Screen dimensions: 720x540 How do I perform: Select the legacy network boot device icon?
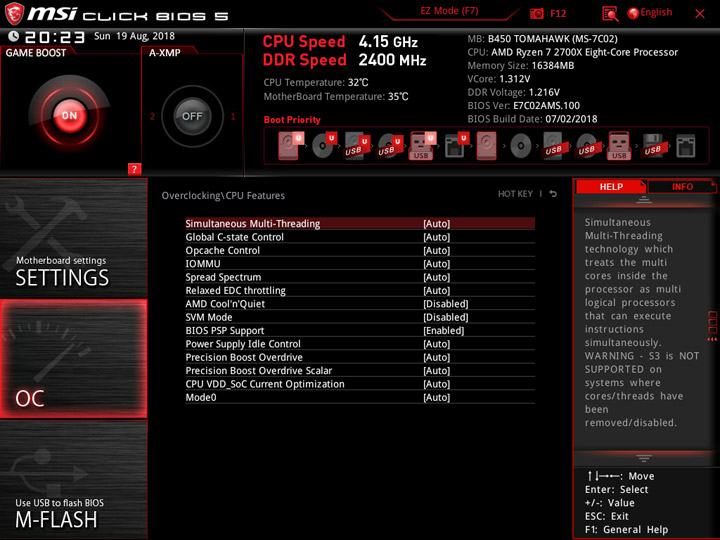(x=686, y=146)
